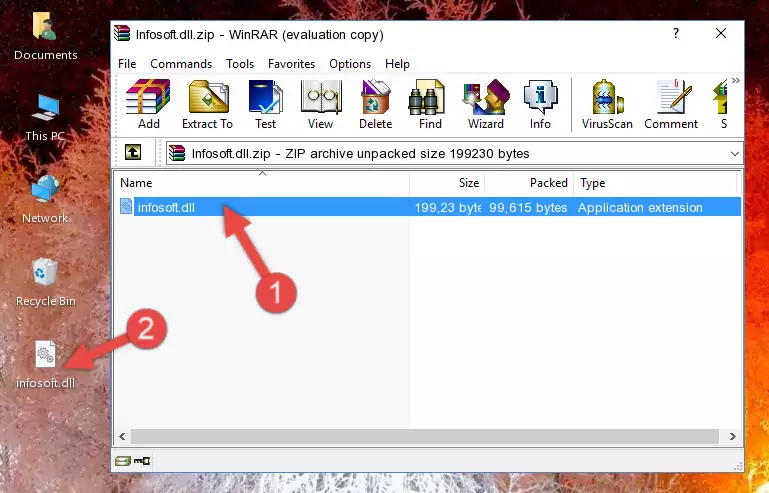
Task: Click the Delete toolbar icon
Action: click(x=376, y=104)
